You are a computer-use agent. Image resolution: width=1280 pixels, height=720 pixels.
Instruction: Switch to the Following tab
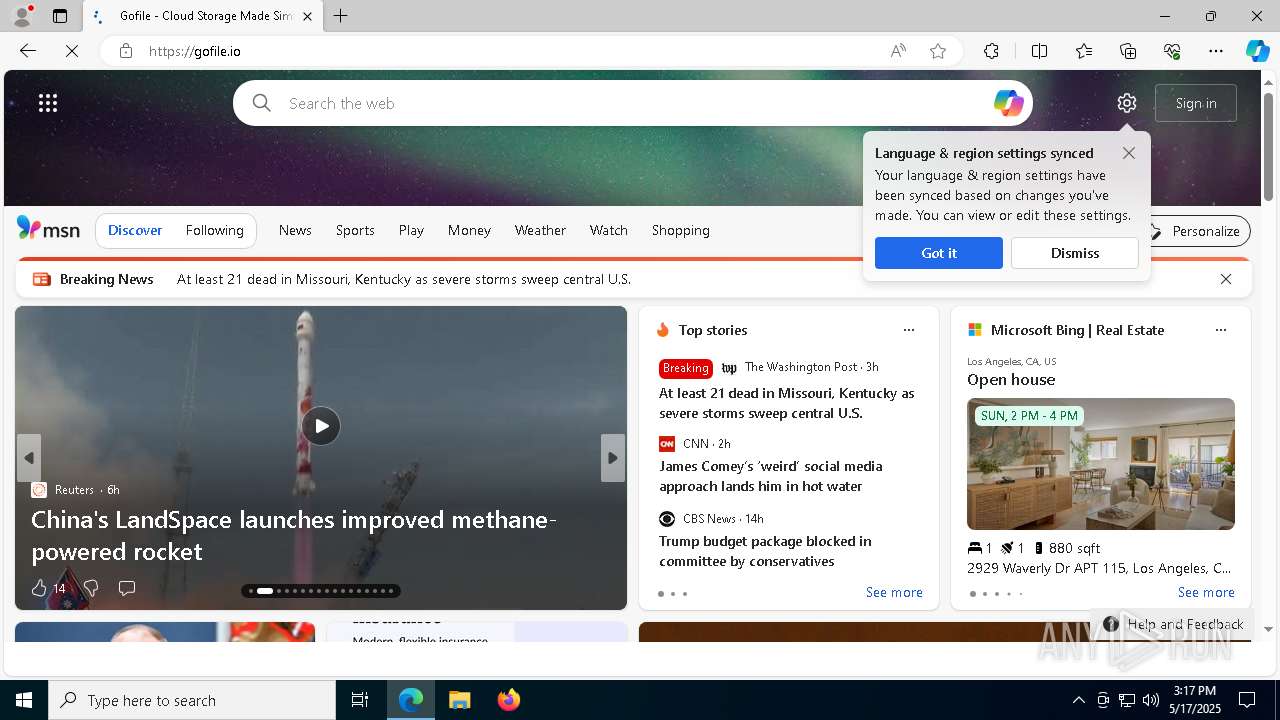(214, 230)
